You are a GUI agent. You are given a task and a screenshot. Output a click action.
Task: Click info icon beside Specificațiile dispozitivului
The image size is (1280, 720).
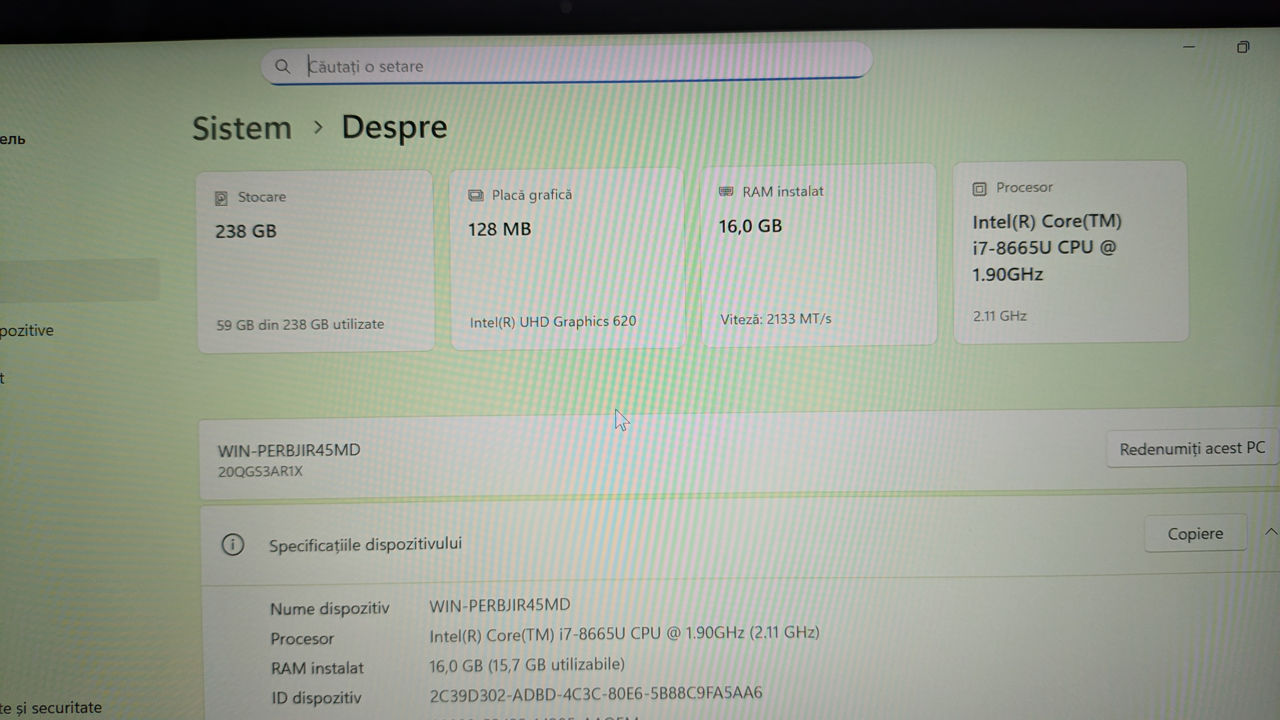[x=232, y=545]
